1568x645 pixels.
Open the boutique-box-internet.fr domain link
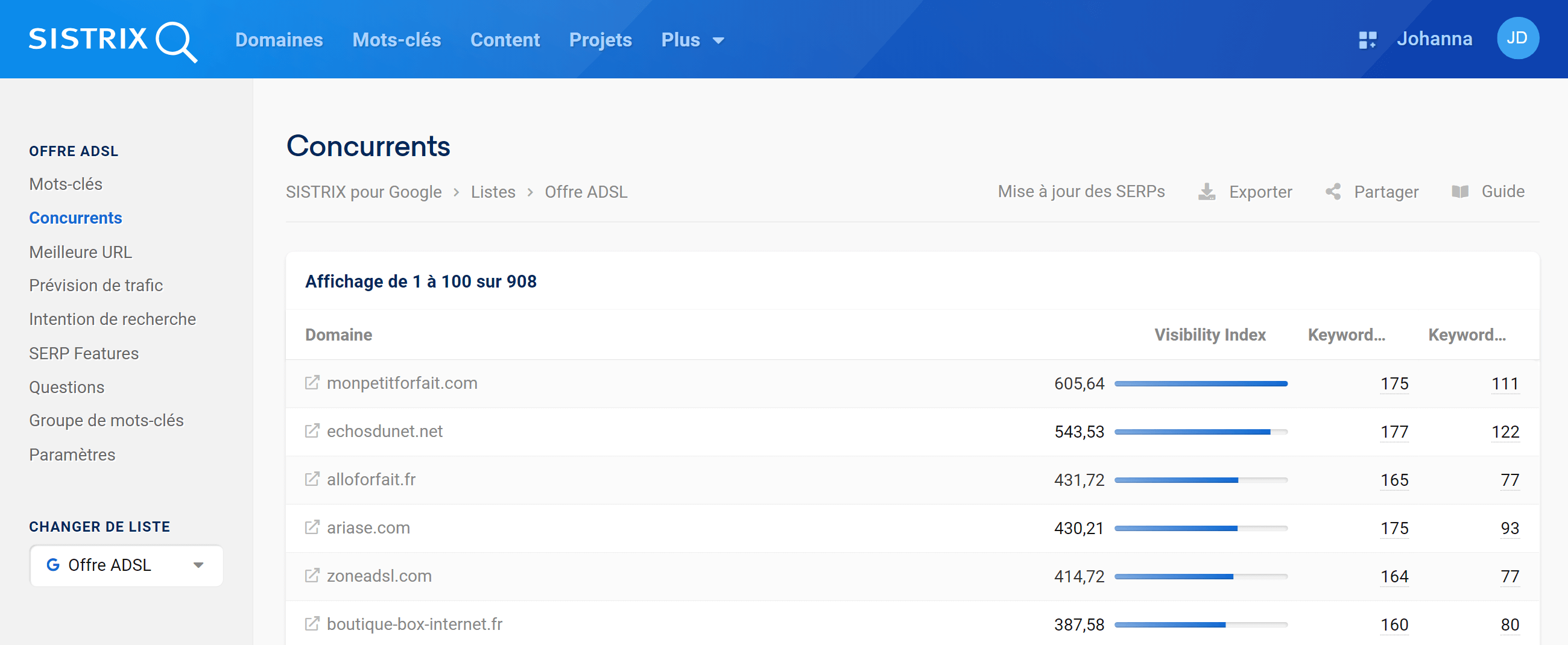tap(414, 624)
